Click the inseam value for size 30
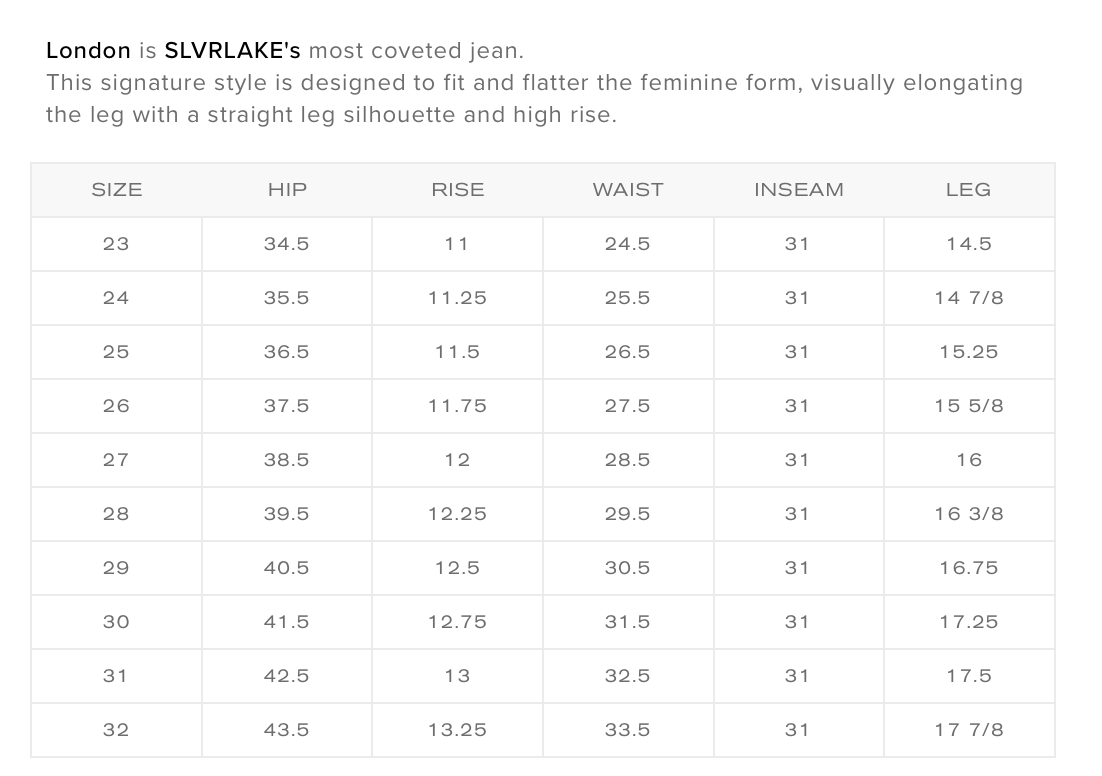This screenshot has width=1102, height=776. [797, 622]
